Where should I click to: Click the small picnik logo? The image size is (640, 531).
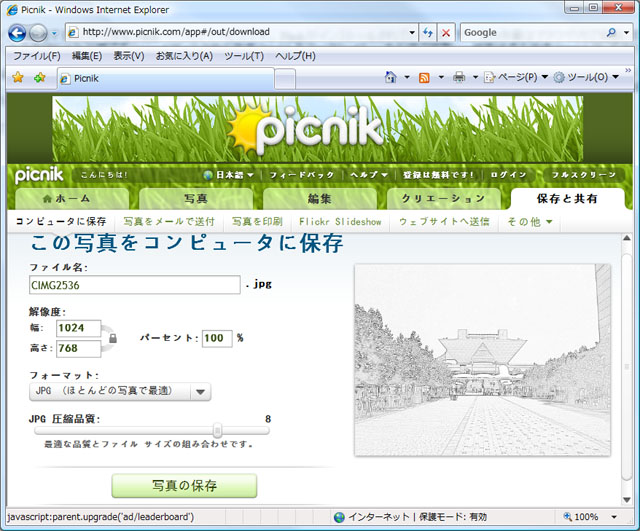pos(39,176)
